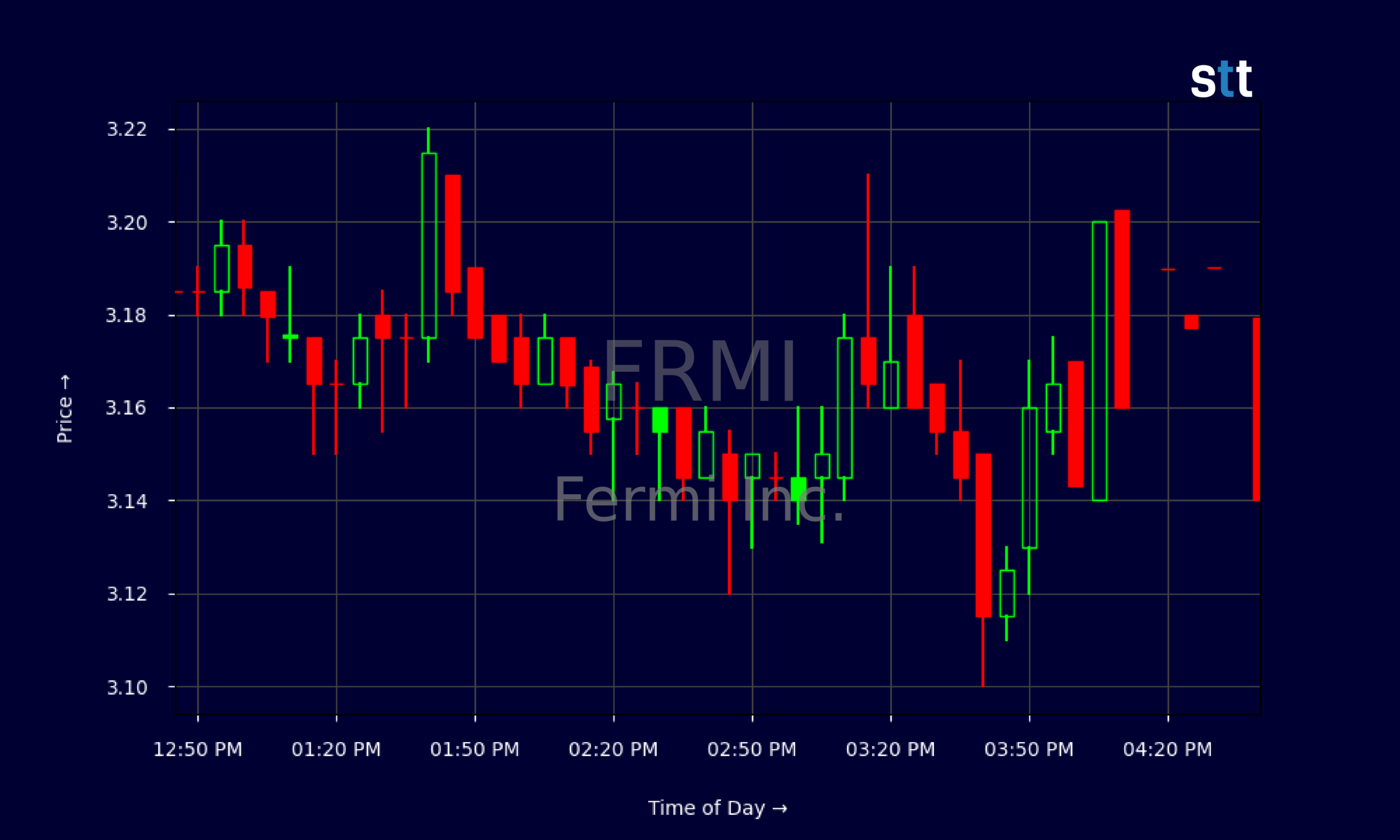Click the 02:20 PM time label
1400x840 pixels.
point(614,749)
